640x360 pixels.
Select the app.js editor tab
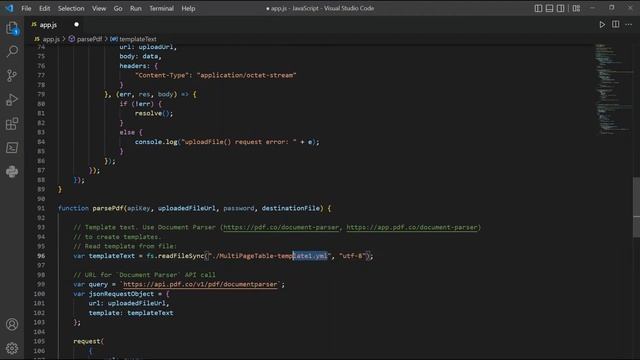pos(55,24)
